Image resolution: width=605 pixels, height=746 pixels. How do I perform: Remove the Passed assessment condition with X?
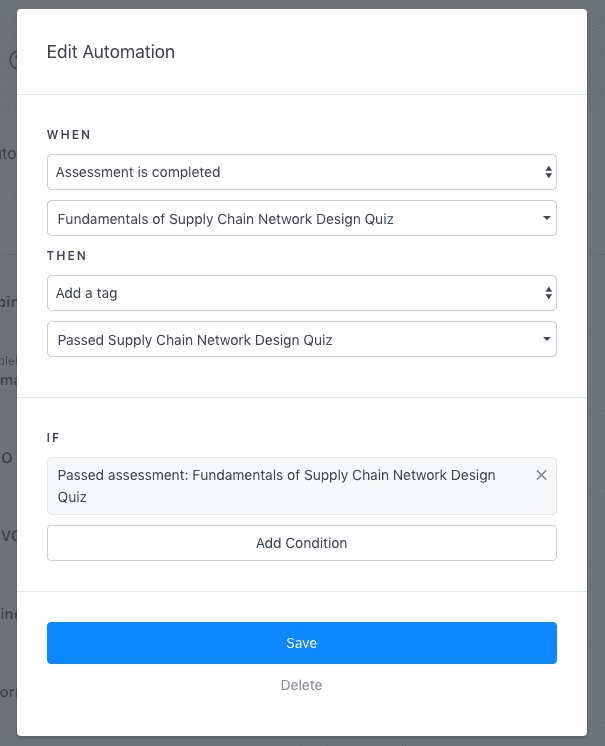click(541, 475)
